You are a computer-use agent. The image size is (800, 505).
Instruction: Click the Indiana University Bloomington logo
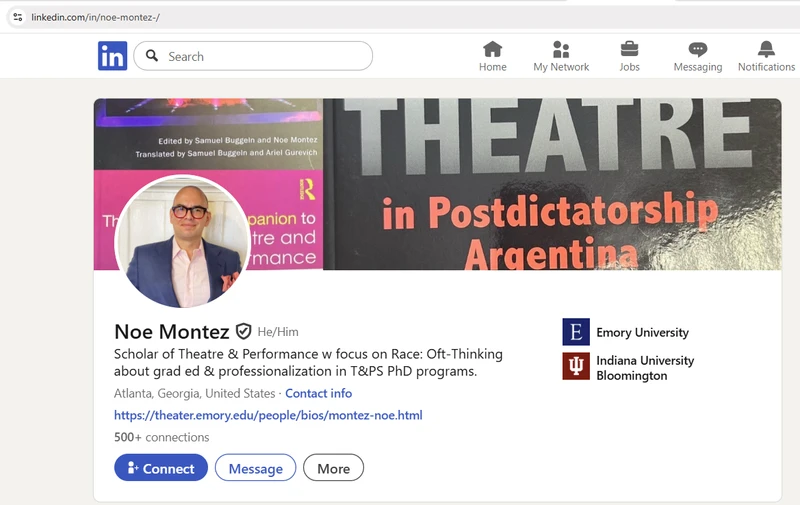tap(576, 367)
